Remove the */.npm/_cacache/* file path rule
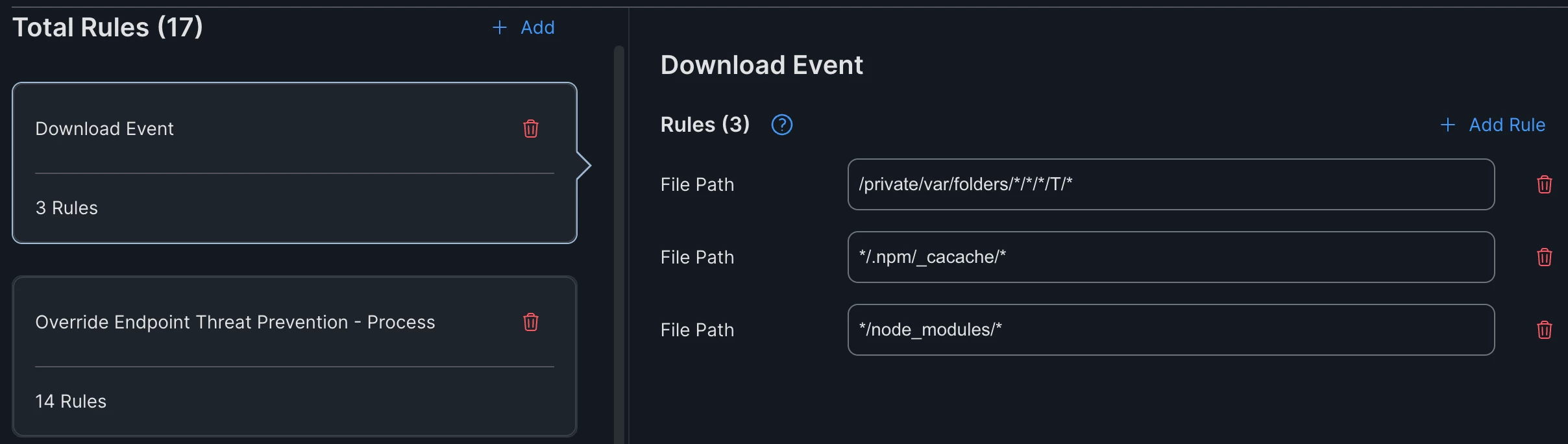 1545,257
